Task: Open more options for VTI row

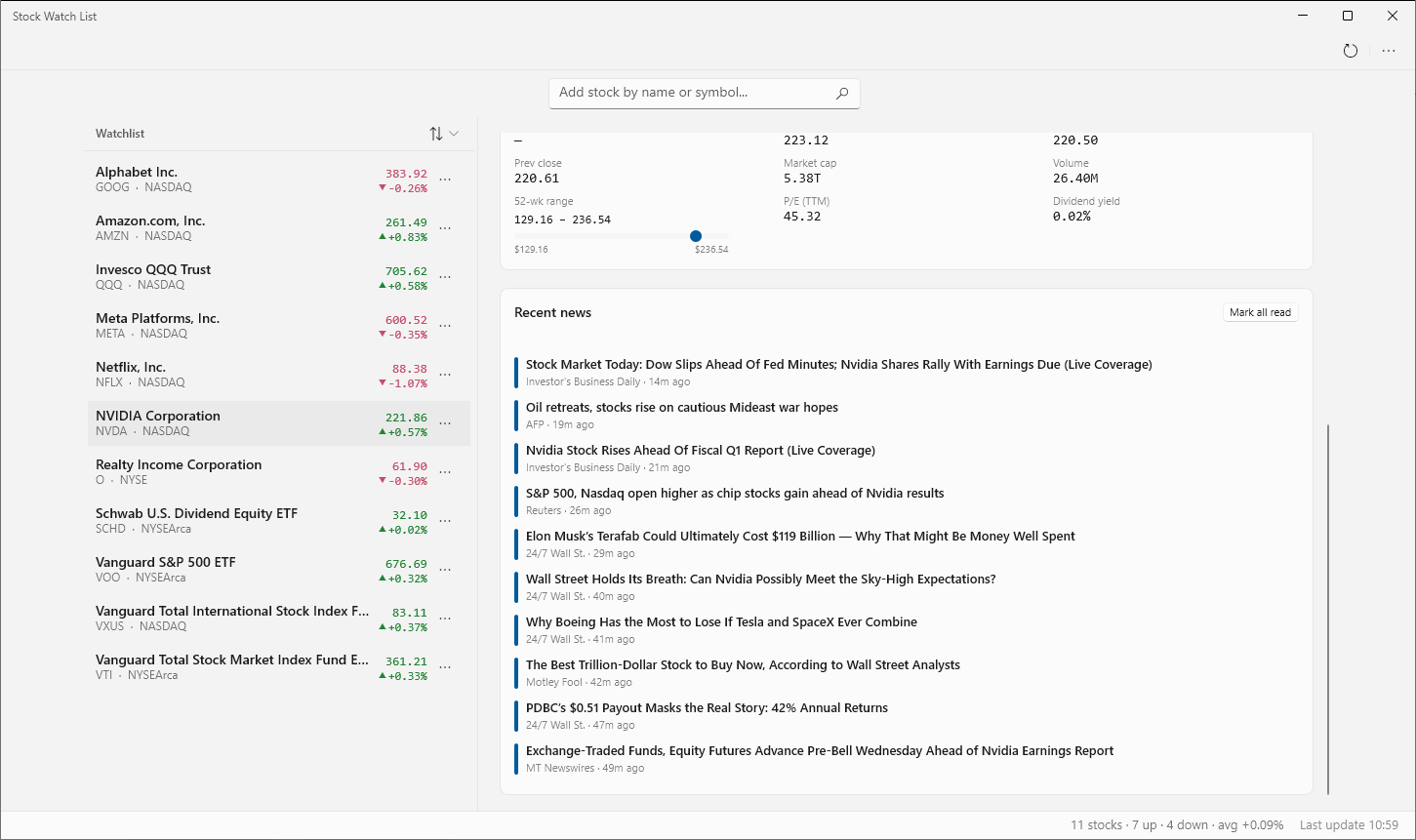Action: coord(445,667)
